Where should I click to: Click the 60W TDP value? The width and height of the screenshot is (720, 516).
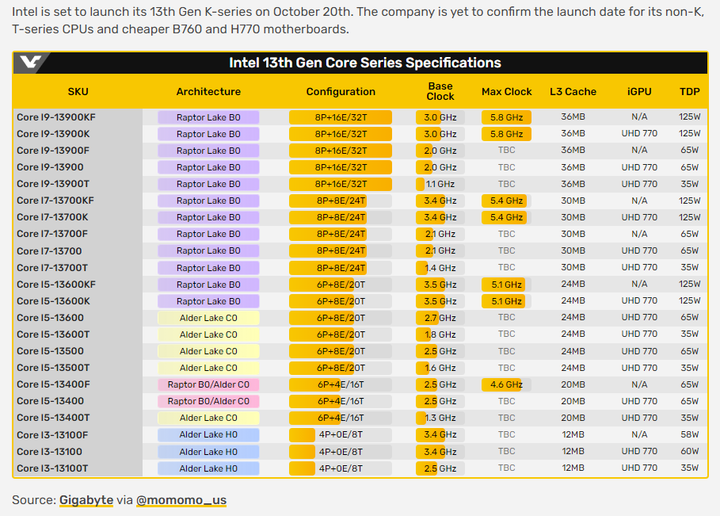(690, 451)
